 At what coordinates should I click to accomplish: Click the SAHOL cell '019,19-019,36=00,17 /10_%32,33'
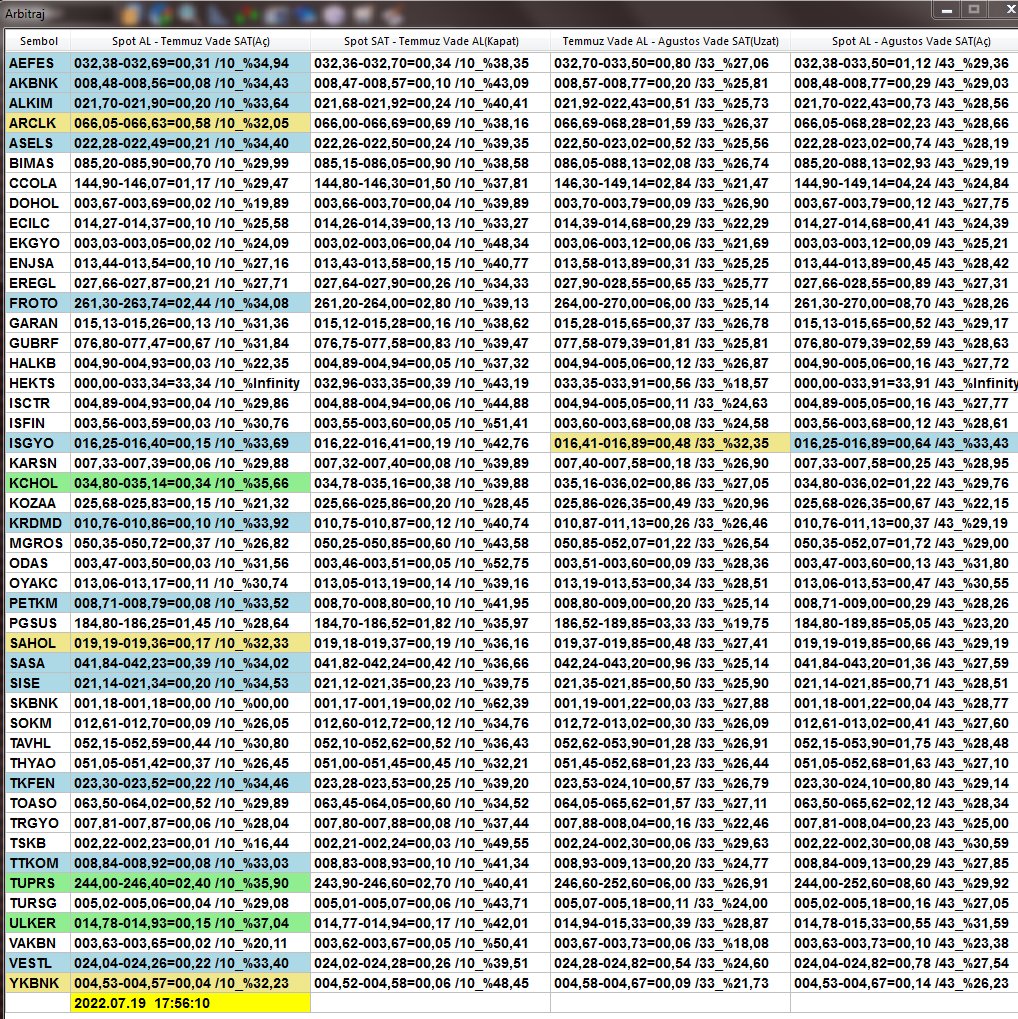(190, 643)
